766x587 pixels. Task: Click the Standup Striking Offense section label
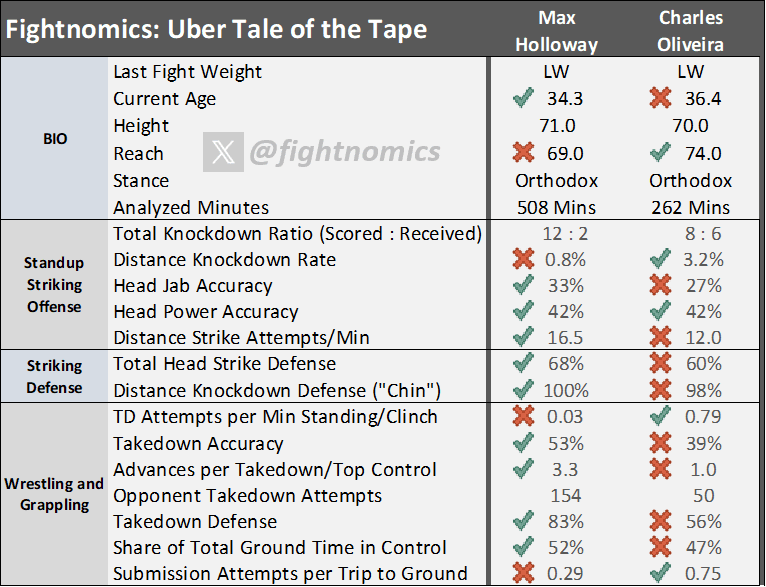(x=55, y=284)
